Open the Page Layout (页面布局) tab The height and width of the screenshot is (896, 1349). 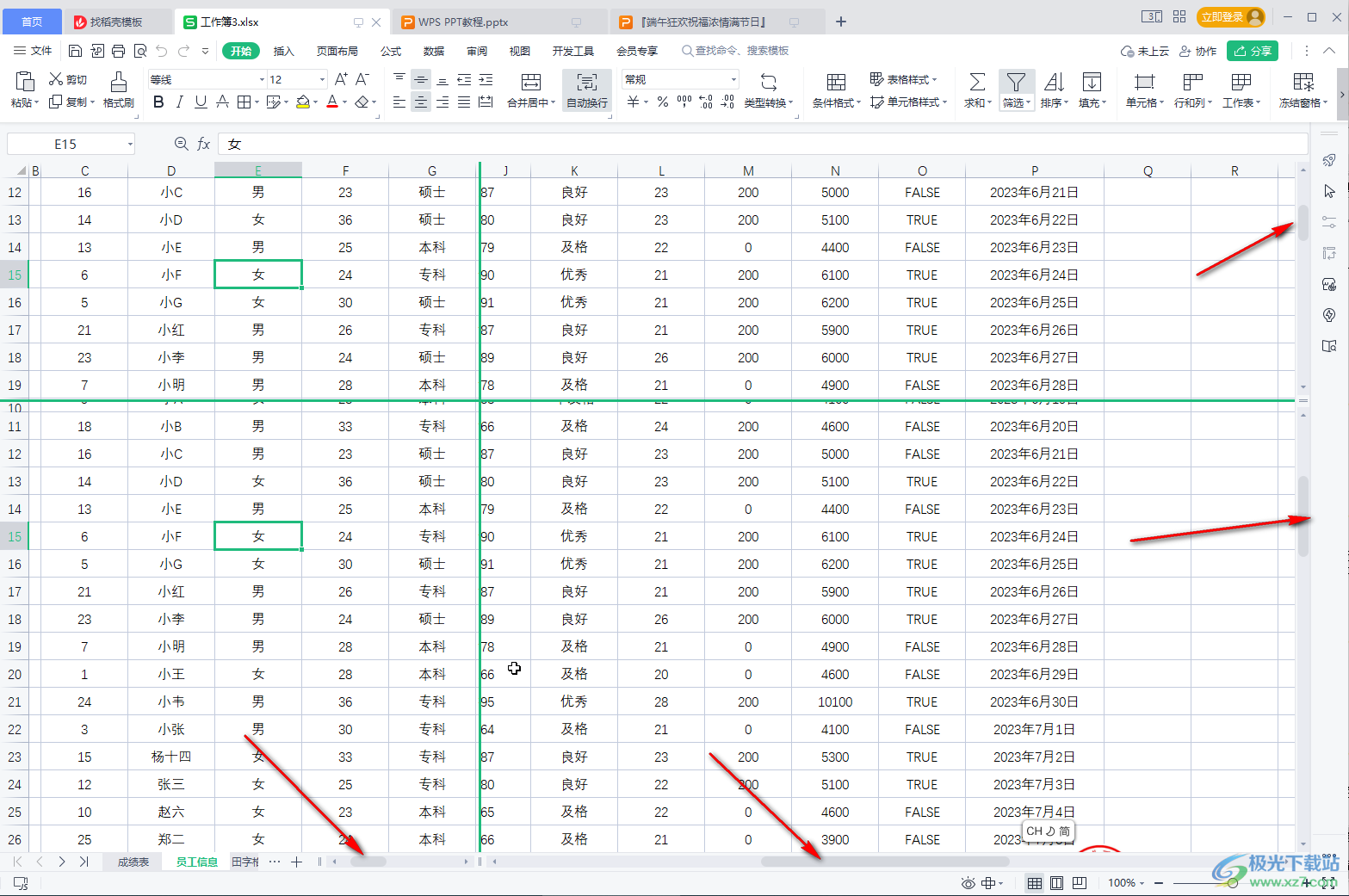click(x=337, y=51)
